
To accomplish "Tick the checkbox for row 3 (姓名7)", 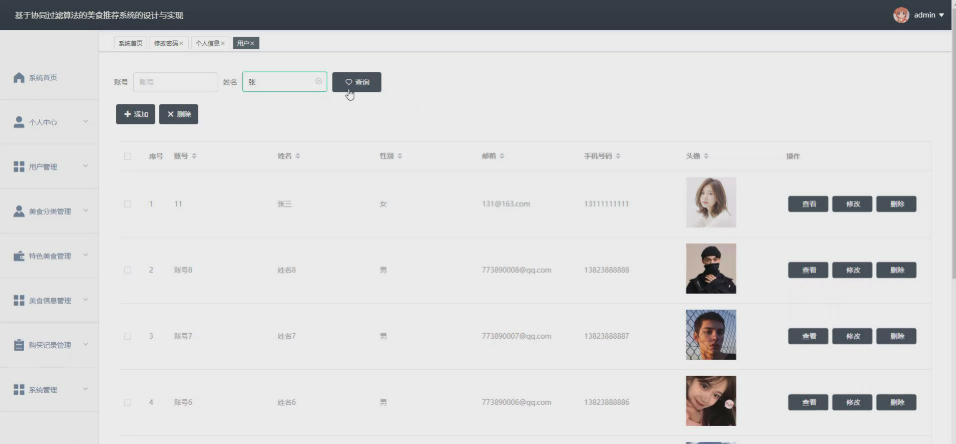I will coord(127,336).
